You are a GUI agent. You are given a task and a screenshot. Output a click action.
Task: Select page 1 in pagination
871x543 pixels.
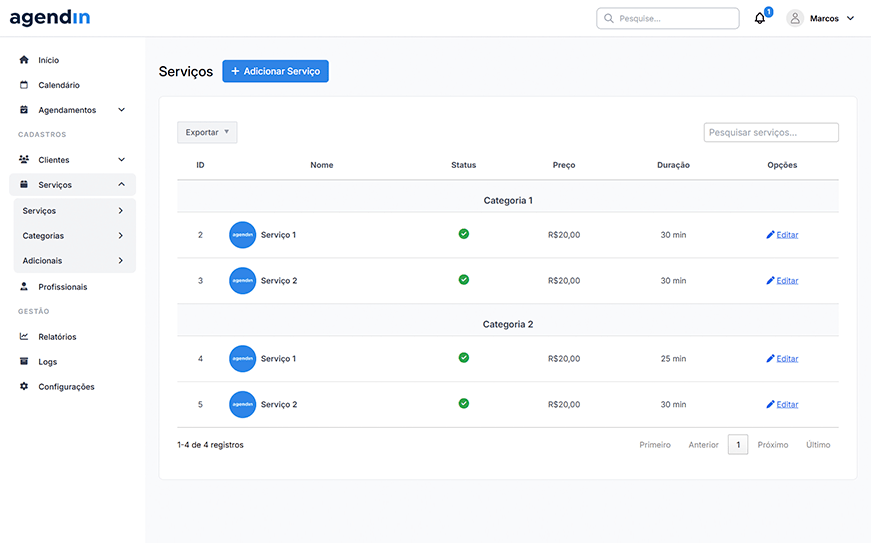pos(738,445)
